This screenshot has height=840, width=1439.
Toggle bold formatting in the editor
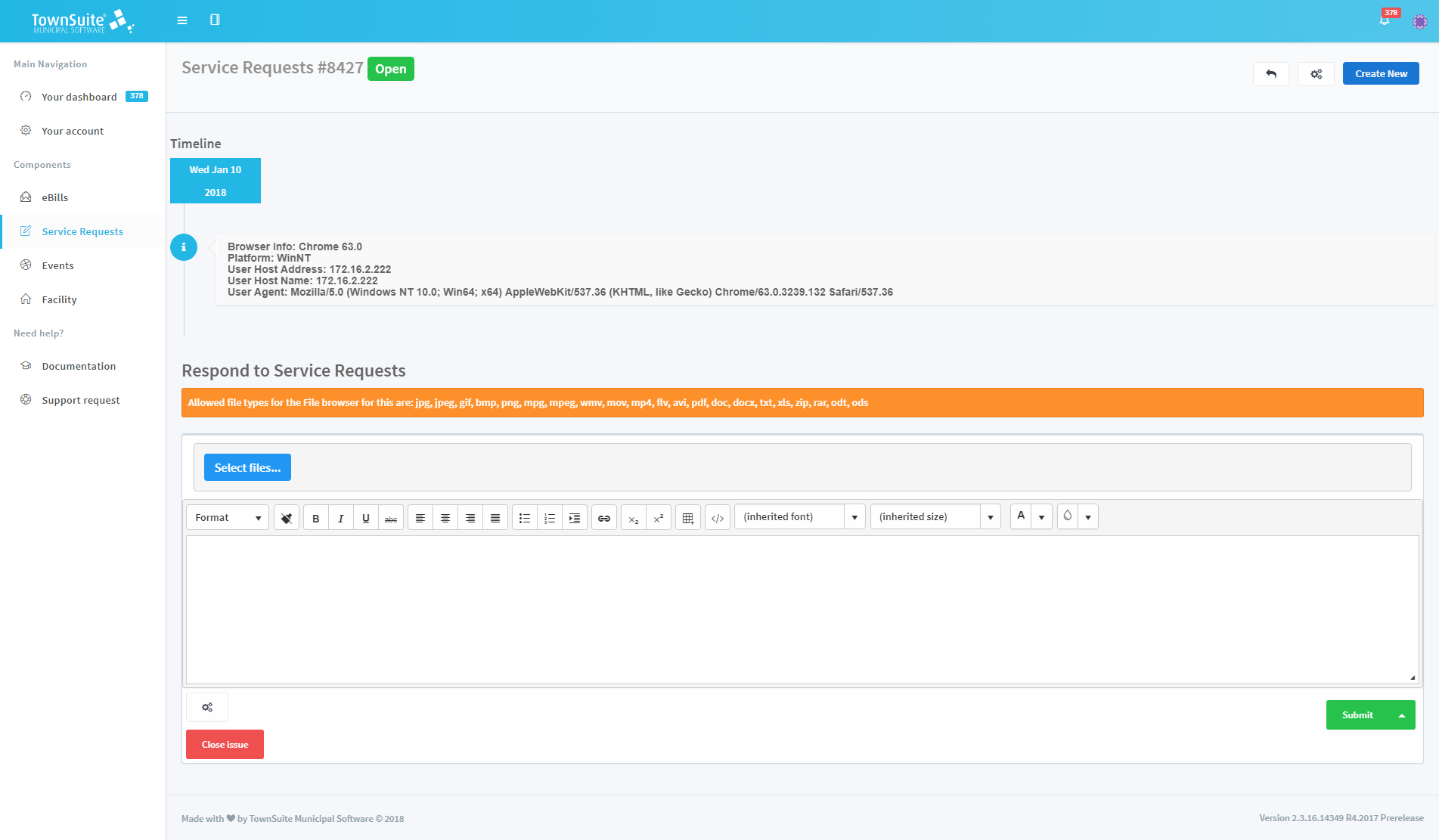point(315,517)
